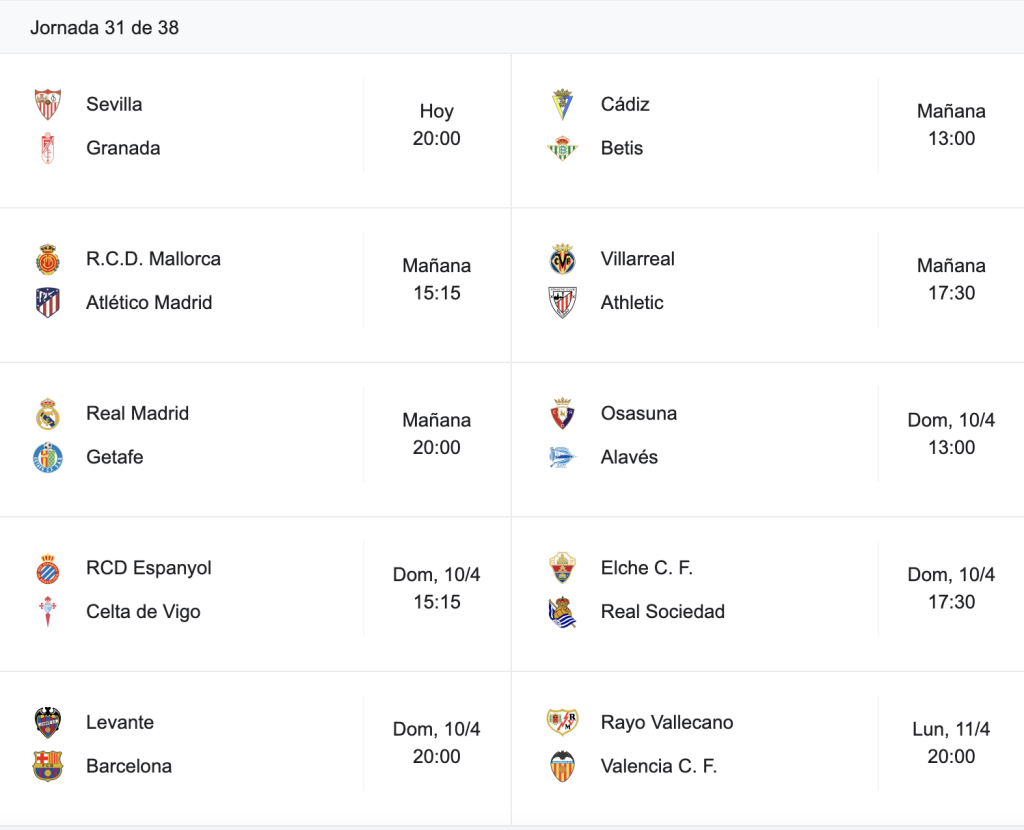Open the Rayo Vallecano team link

coord(667,722)
